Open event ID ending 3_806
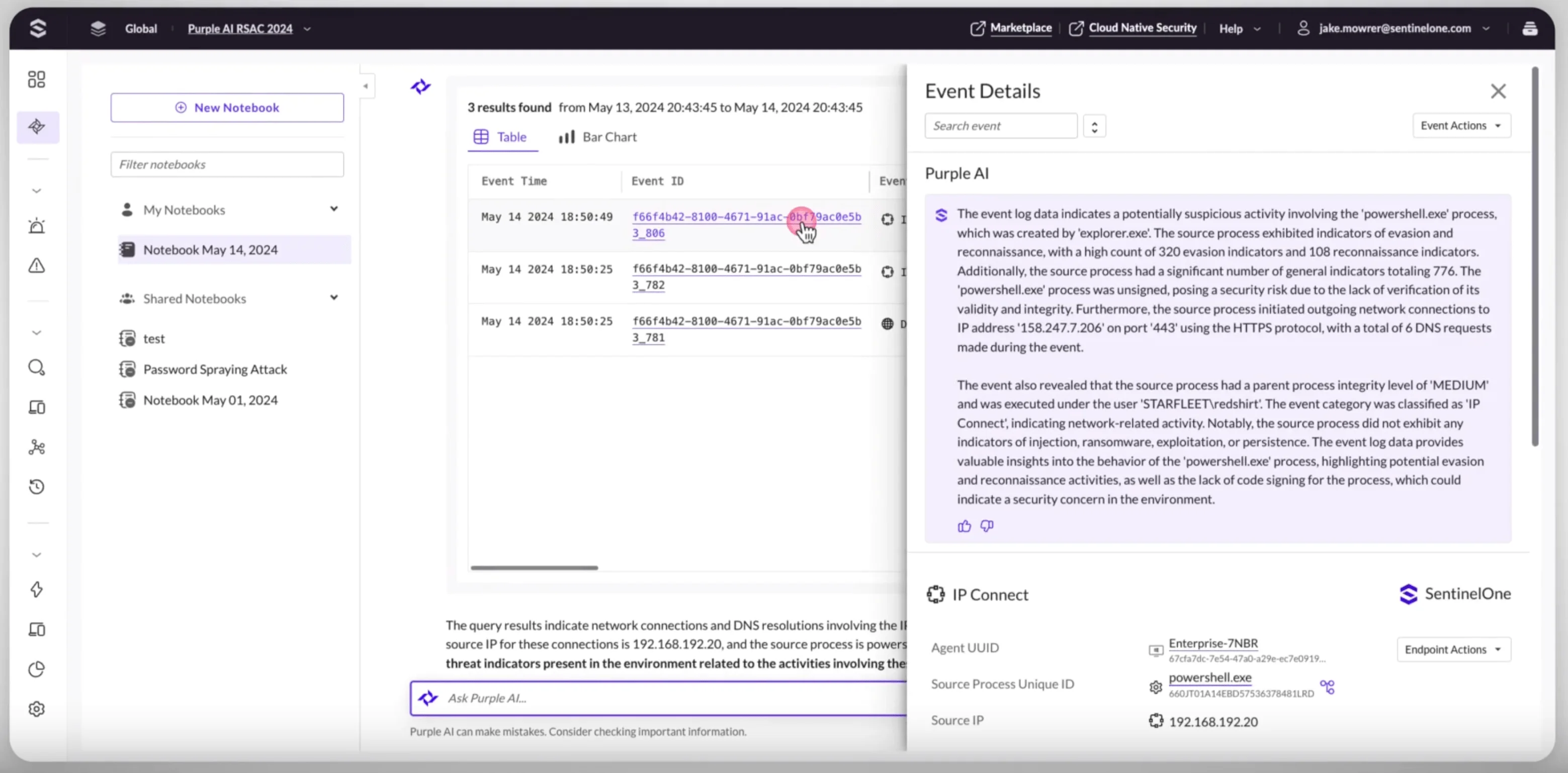 point(746,225)
